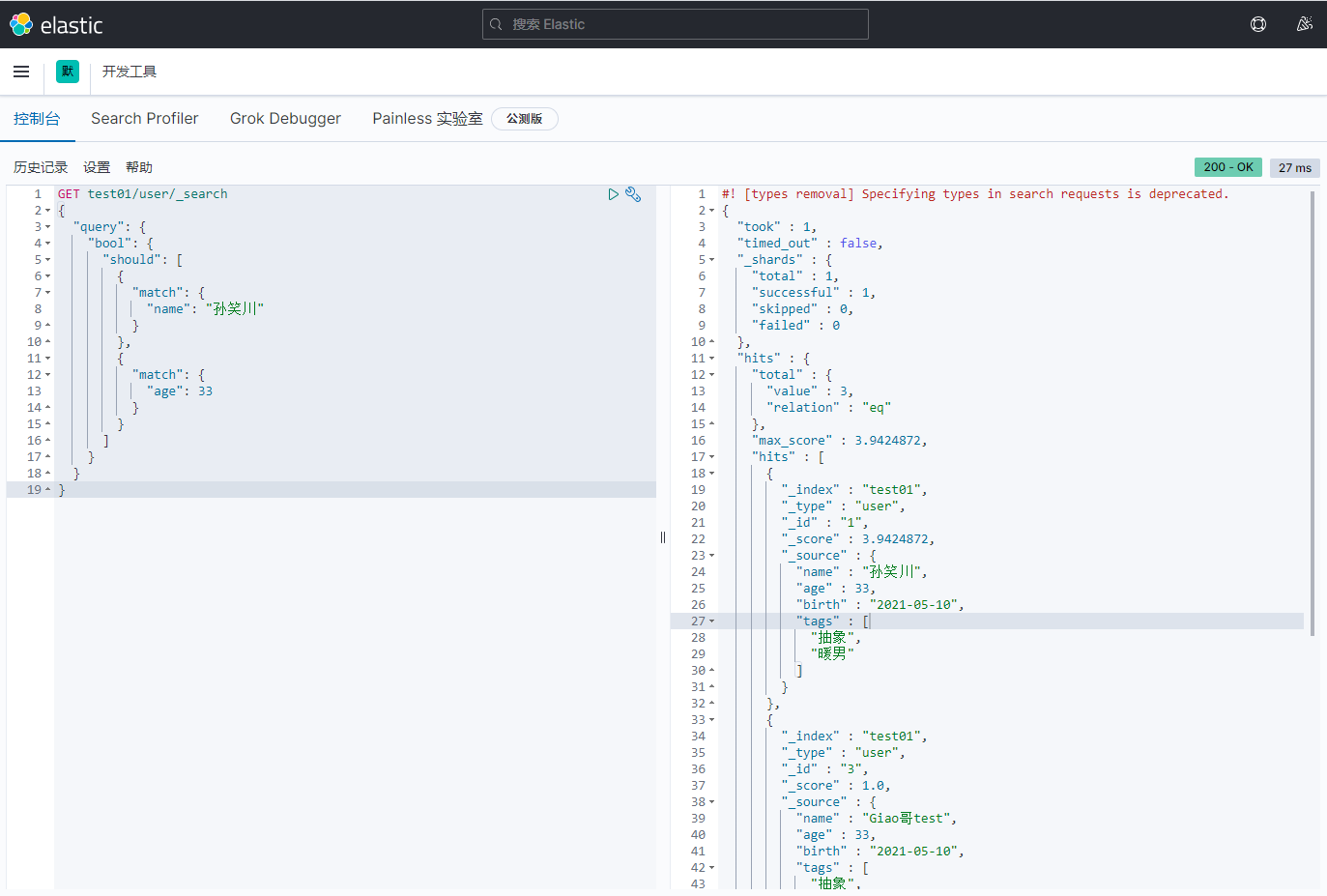Viewport: 1327px width, 896px height.
Task: Open the newsfeed celebration icon
Action: [x=1305, y=24]
